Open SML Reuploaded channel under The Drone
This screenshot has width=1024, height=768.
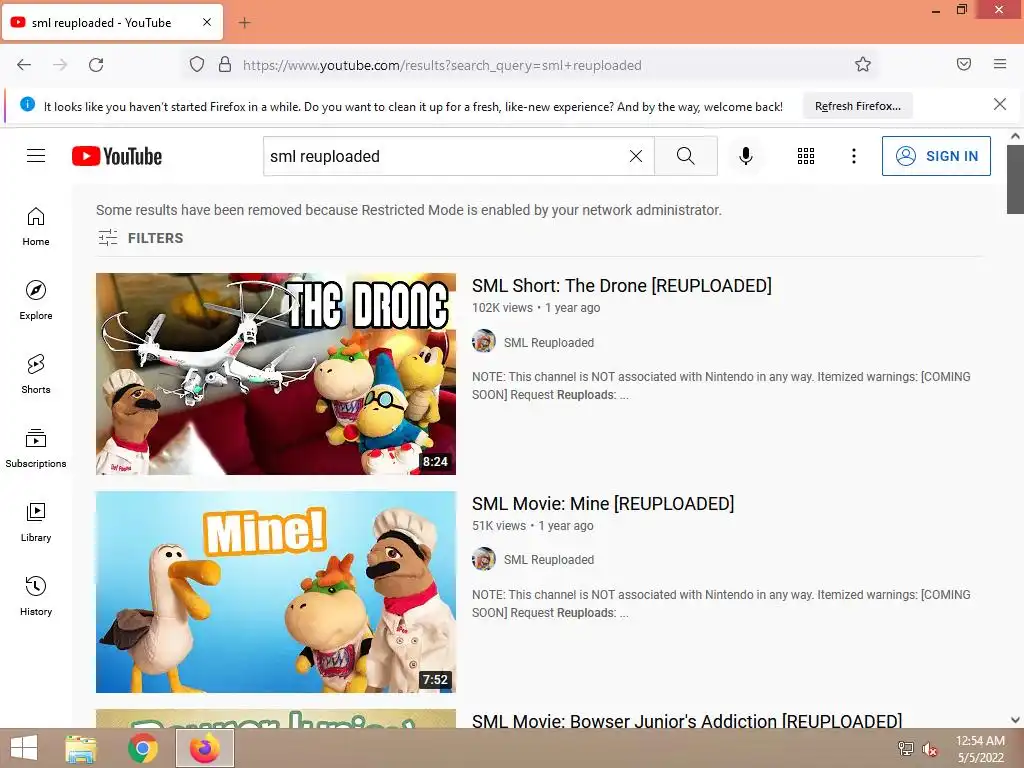[549, 342]
